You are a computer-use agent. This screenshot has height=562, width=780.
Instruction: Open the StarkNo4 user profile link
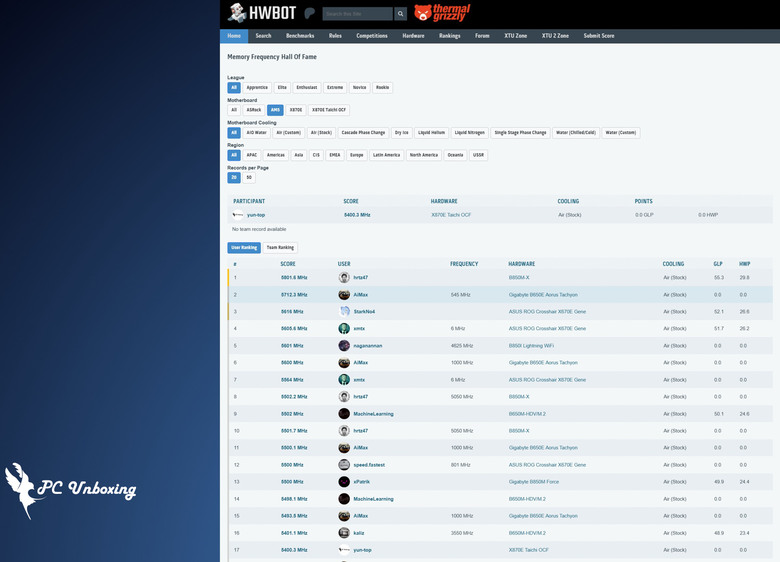click(364, 312)
